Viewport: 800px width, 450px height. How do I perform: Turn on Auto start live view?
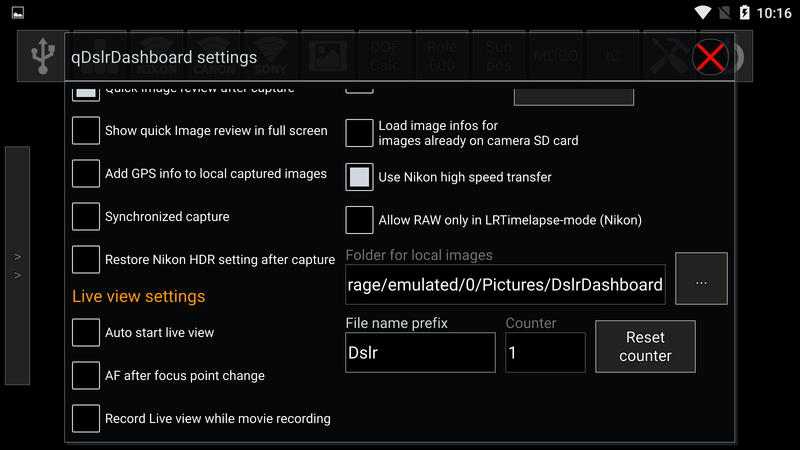click(x=86, y=333)
